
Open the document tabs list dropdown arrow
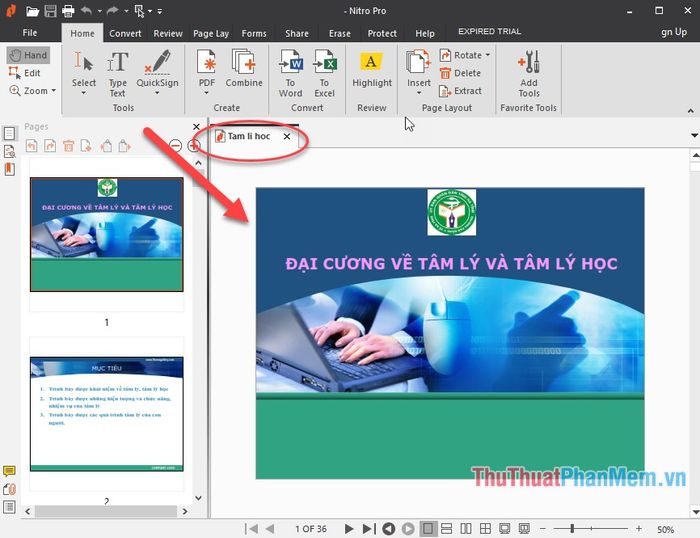(694, 135)
